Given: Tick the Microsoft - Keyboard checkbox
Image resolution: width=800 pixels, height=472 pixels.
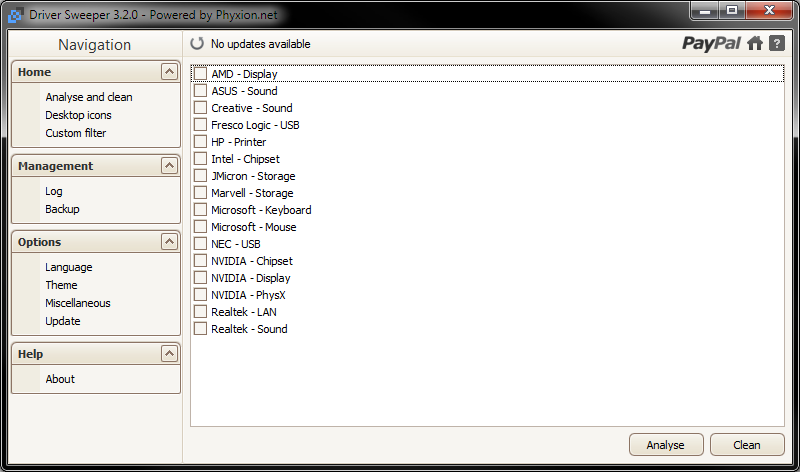Looking at the screenshot, I should coord(201,210).
